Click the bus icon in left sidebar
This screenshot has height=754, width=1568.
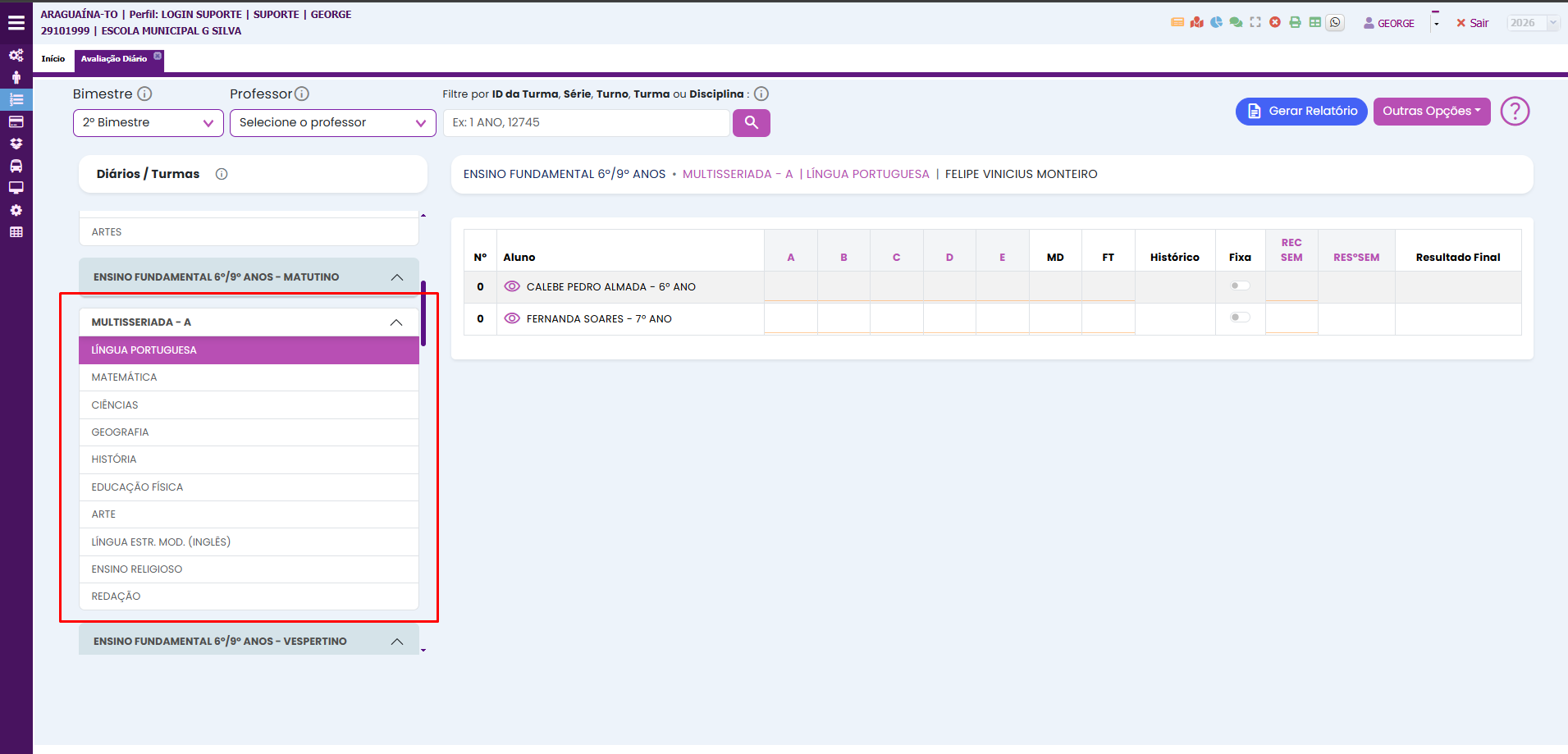pos(16,166)
